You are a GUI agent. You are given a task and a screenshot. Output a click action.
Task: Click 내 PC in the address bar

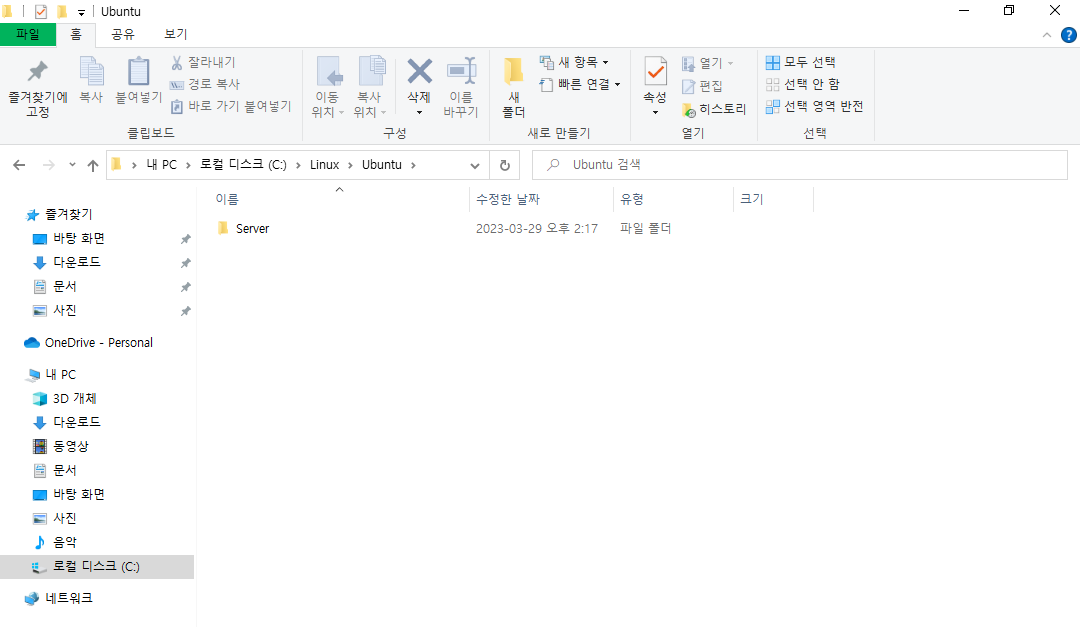pos(162,165)
